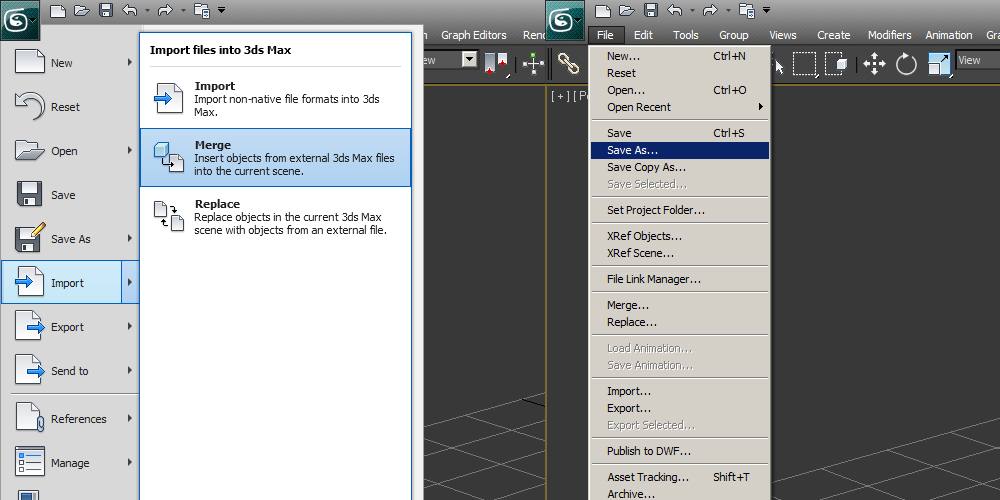Choose Asset Tracking… menu entry
The height and width of the screenshot is (500, 1000).
(x=680, y=477)
